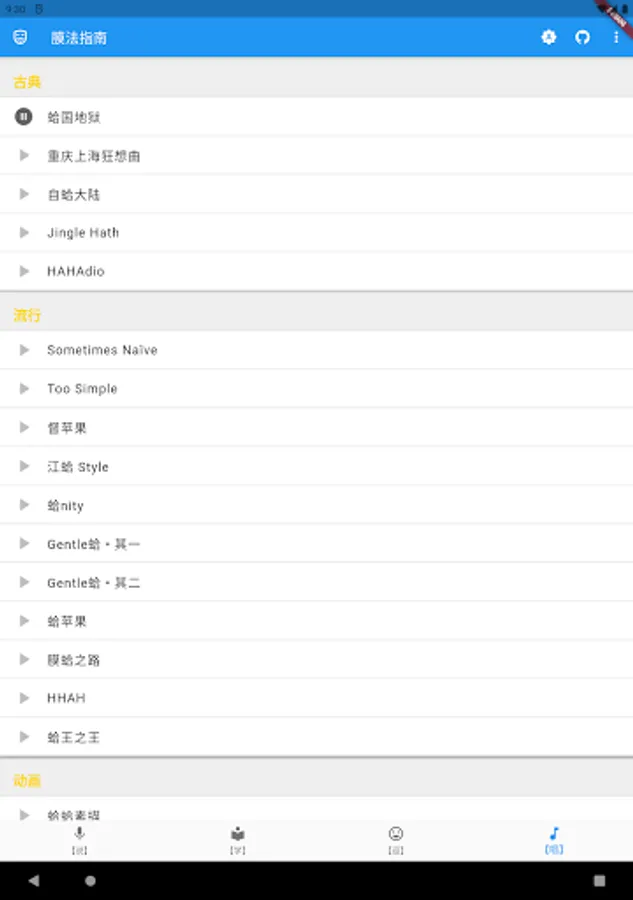Select the 重庆上海狂想曲 title text
This screenshot has width=633, height=900.
(x=94, y=156)
